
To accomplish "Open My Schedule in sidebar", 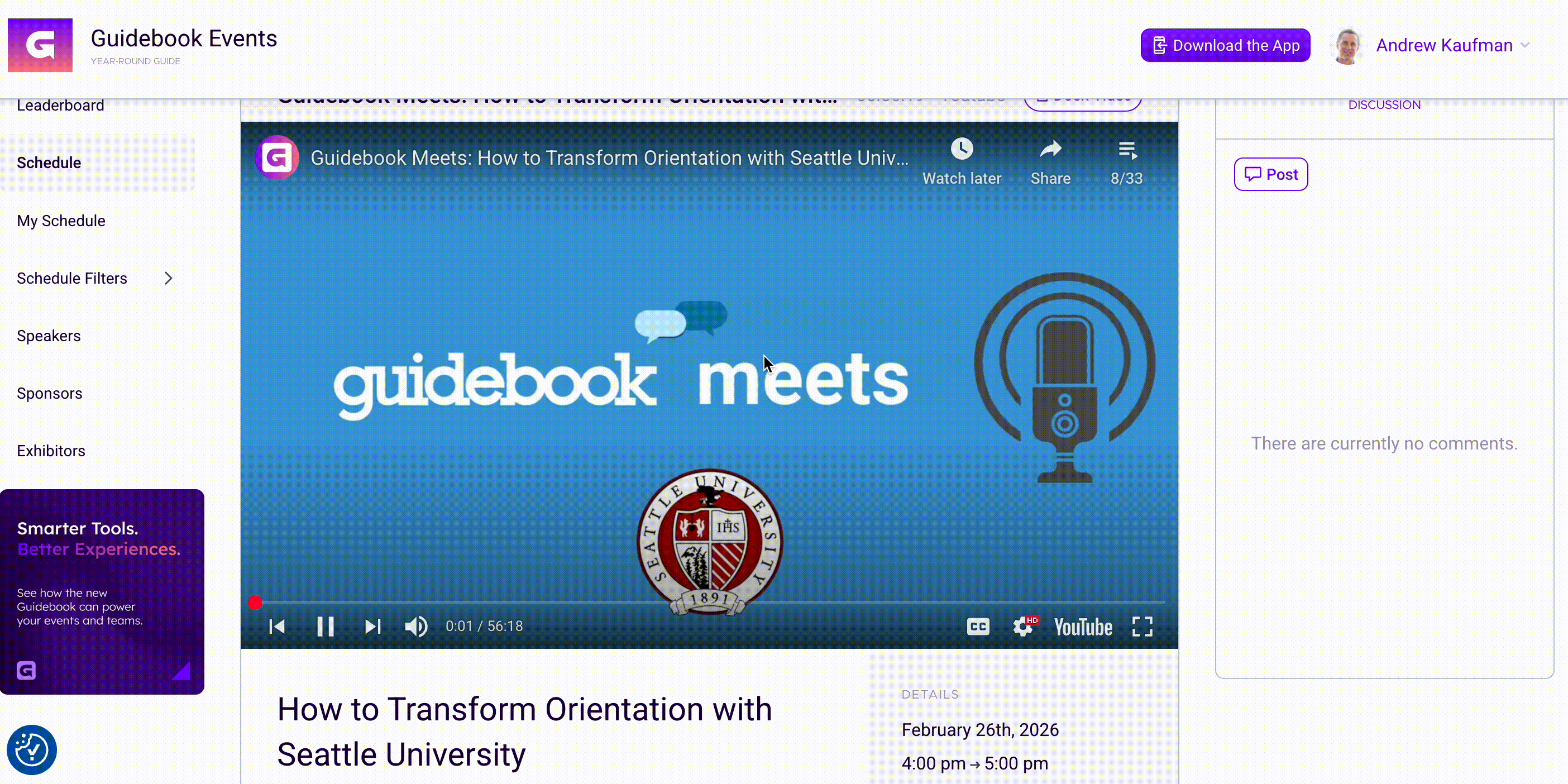I will (61, 221).
